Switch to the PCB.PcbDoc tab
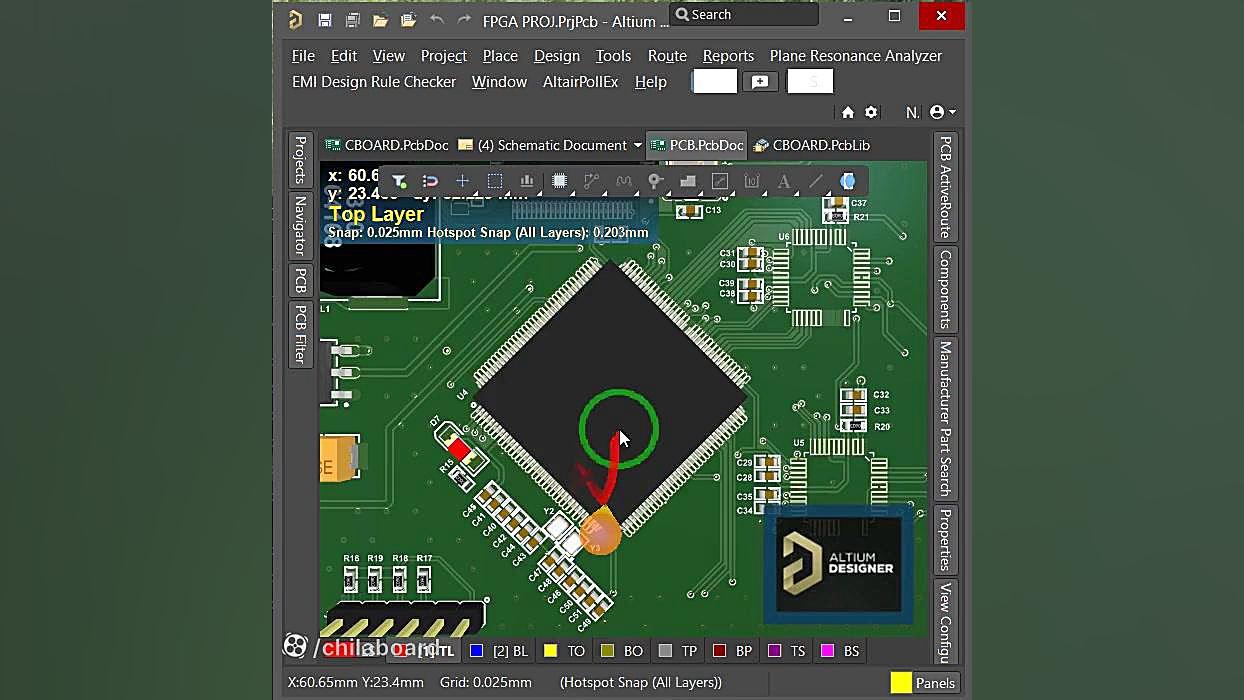This screenshot has width=1244, height=700. point(697,145)
